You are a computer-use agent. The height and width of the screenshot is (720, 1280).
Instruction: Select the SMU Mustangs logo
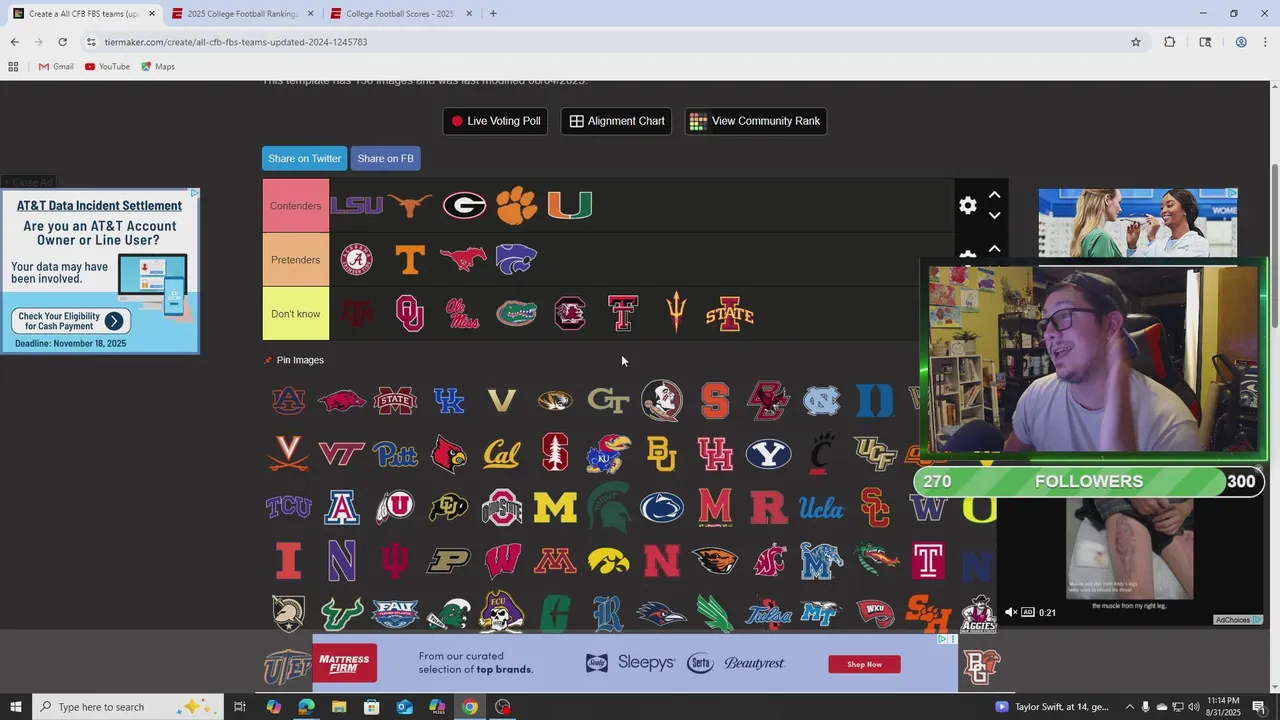tap(463, 260)
